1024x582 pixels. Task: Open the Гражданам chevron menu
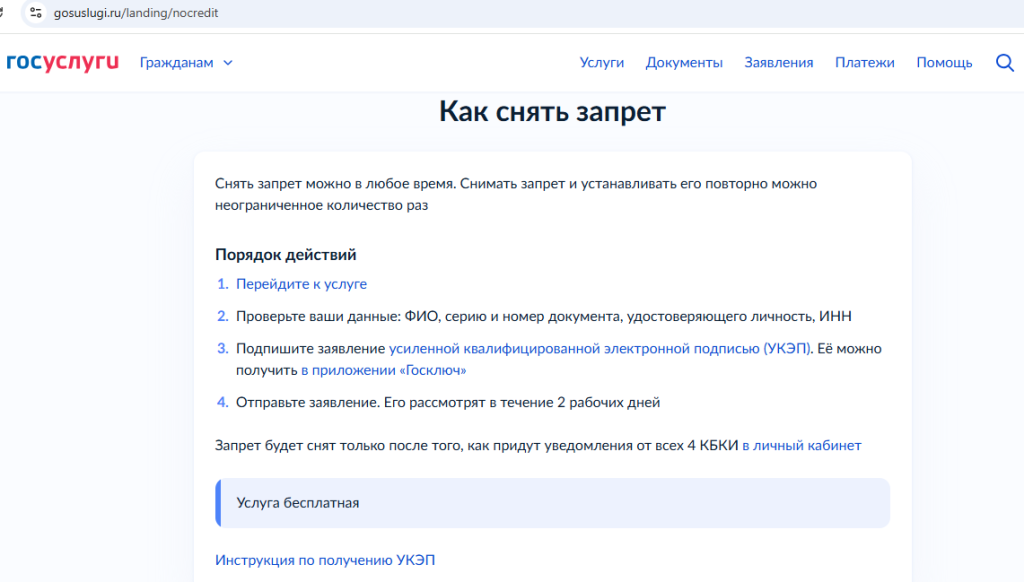point(227,62)
